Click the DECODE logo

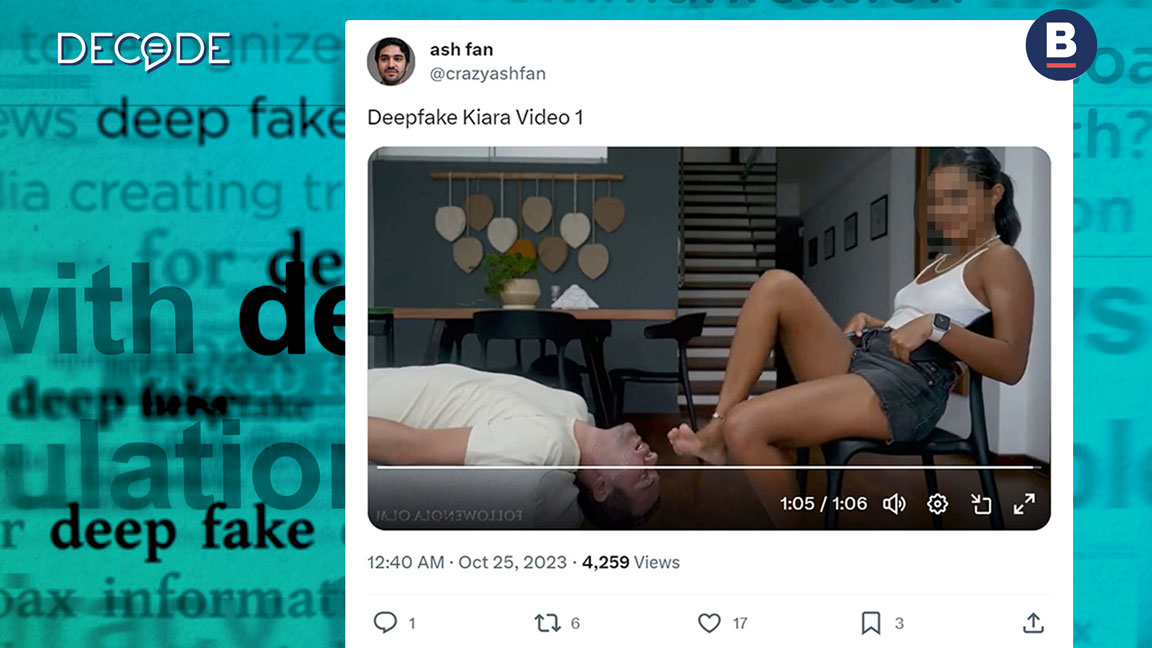click(x=145, y=51)
